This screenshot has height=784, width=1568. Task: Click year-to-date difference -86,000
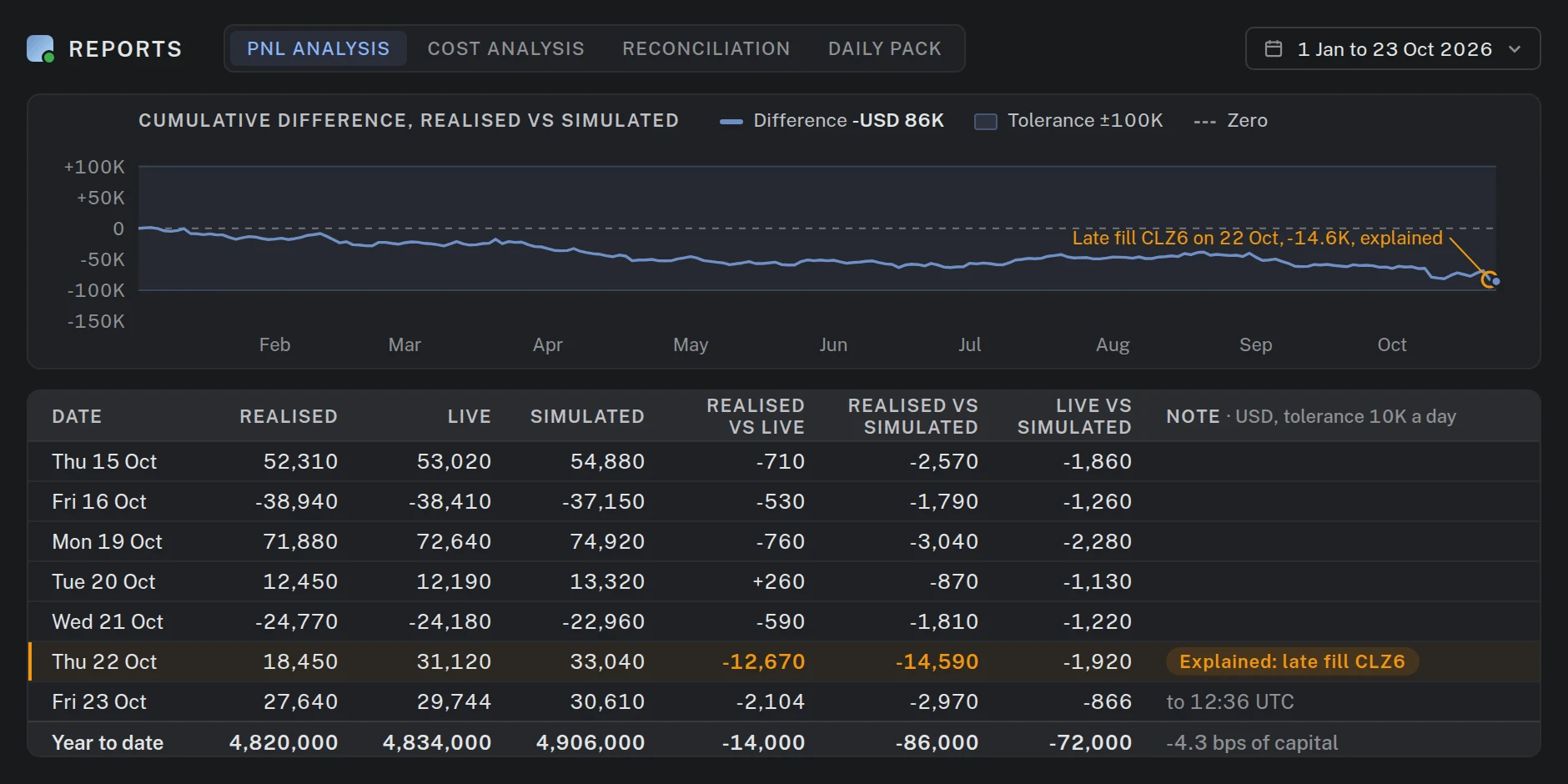pos(937,742)
